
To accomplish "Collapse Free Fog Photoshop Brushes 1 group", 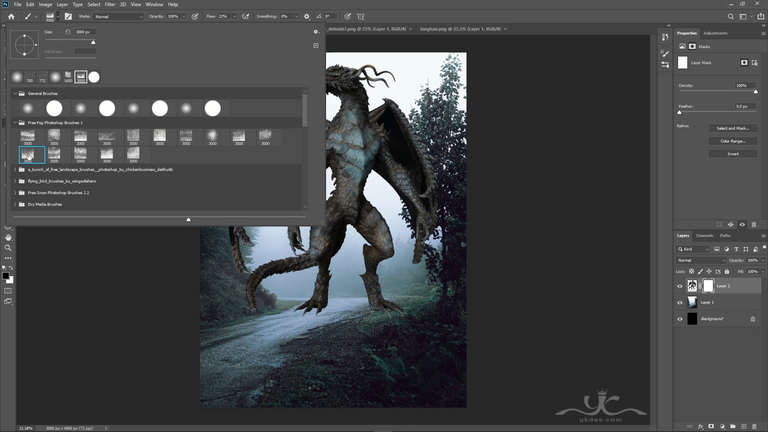I will [15, 122].
